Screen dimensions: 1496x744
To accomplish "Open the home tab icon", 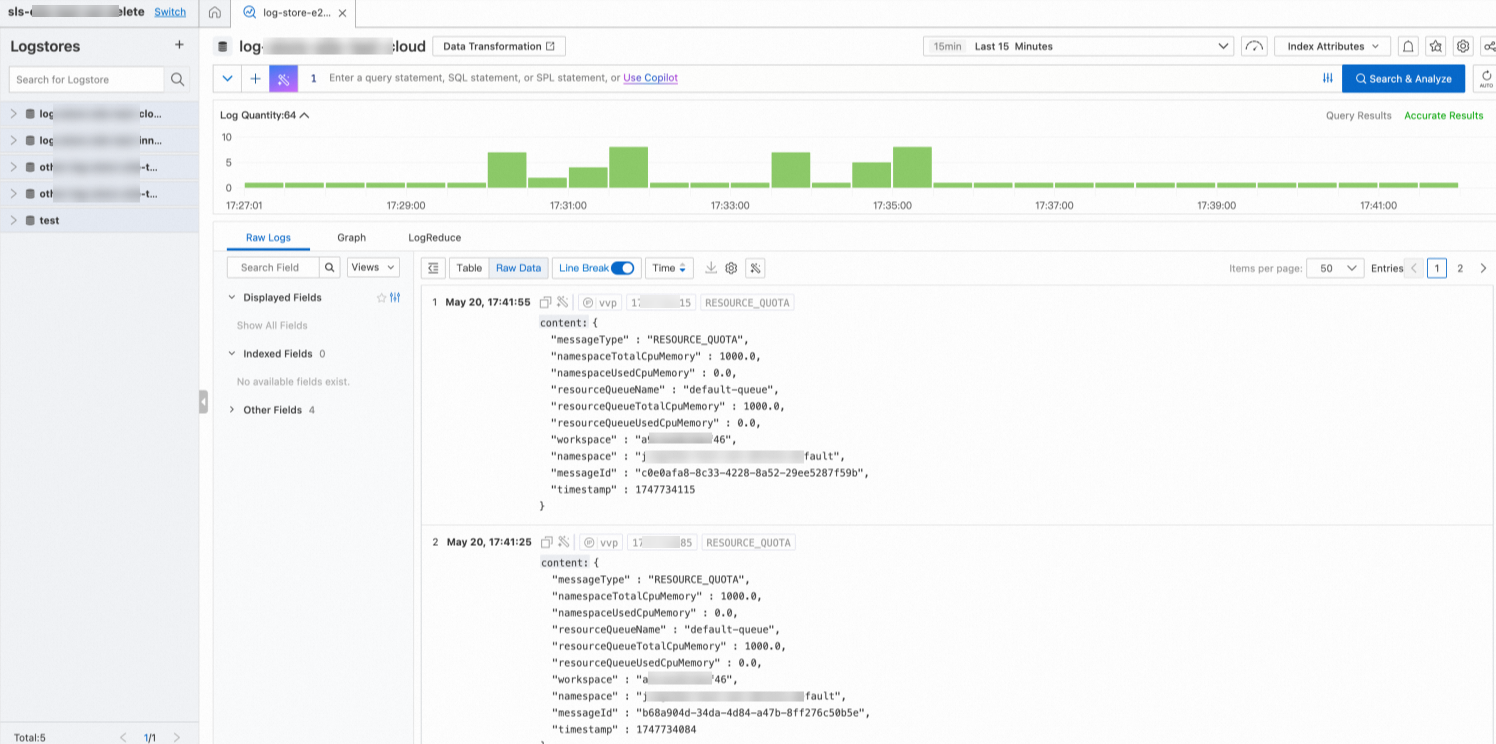I will (214, 13).
